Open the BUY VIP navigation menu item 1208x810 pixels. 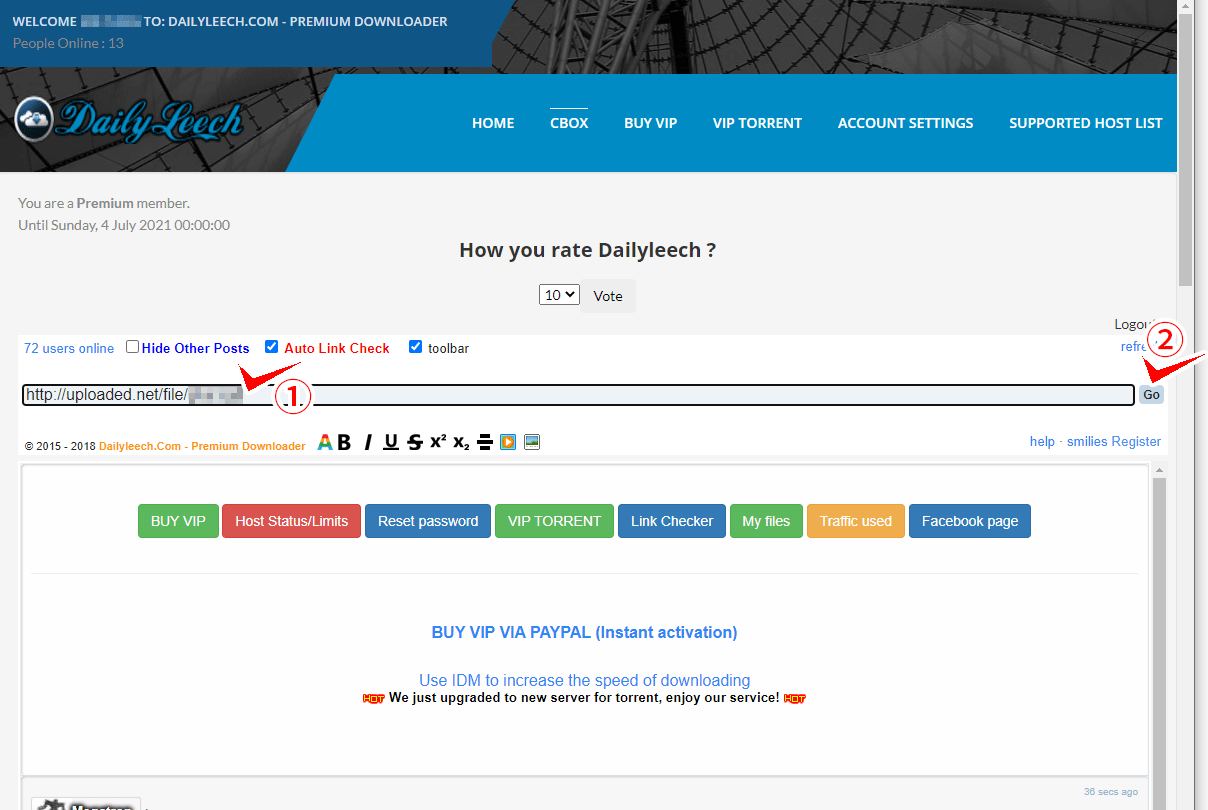(x=651, y=123)
